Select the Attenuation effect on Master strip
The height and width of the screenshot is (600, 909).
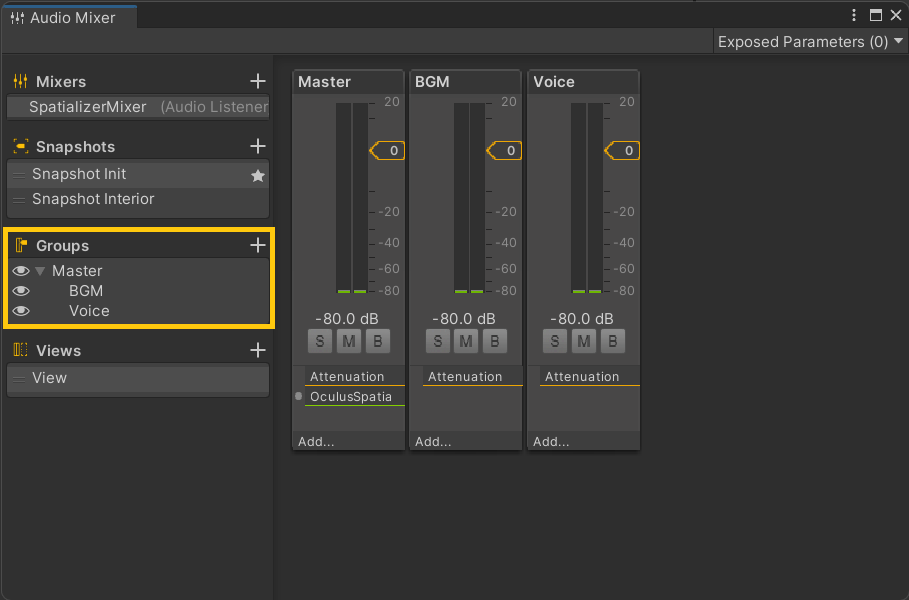click(354, 377)
